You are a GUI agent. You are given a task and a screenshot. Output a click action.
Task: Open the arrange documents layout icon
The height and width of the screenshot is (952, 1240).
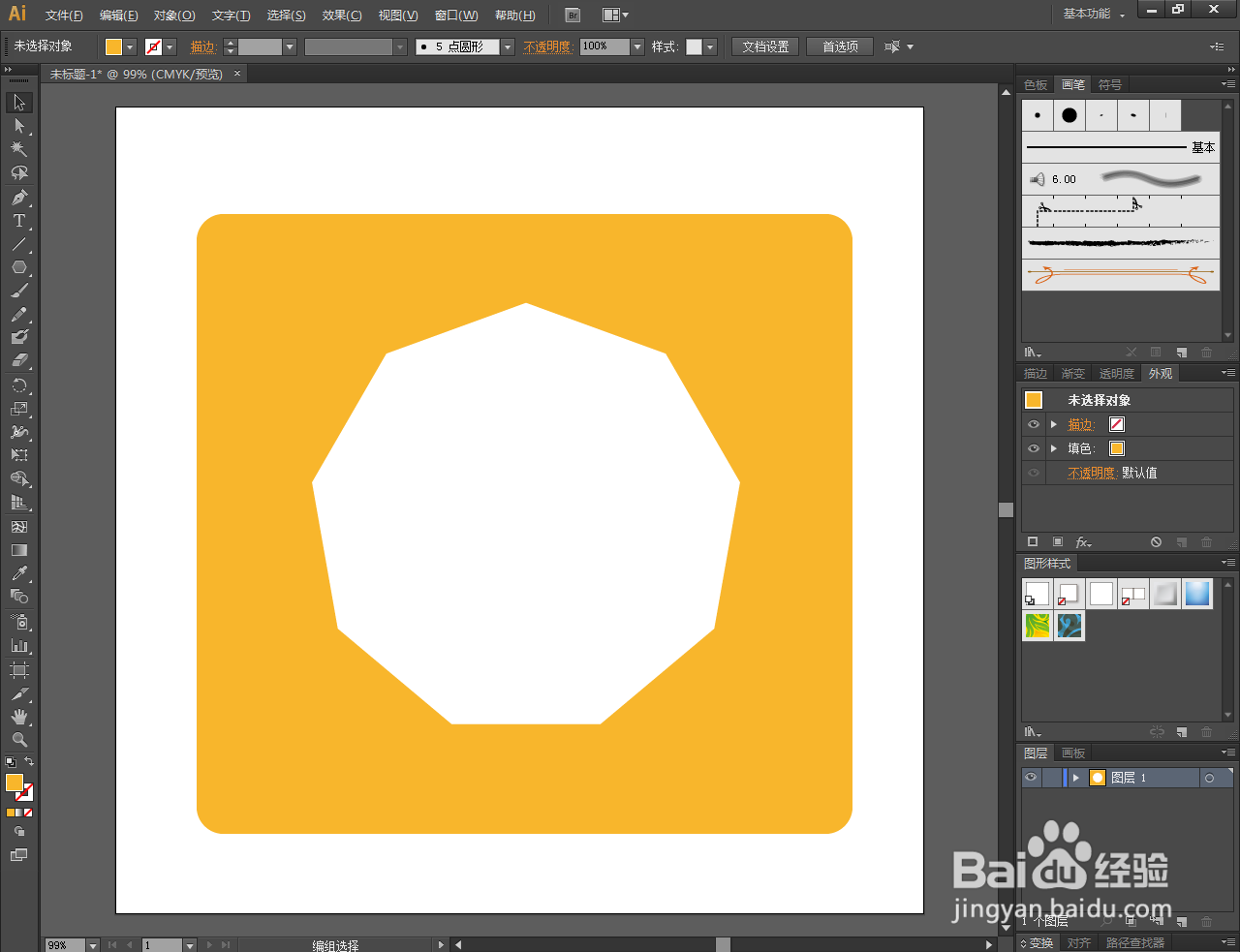tap(615, 15)
